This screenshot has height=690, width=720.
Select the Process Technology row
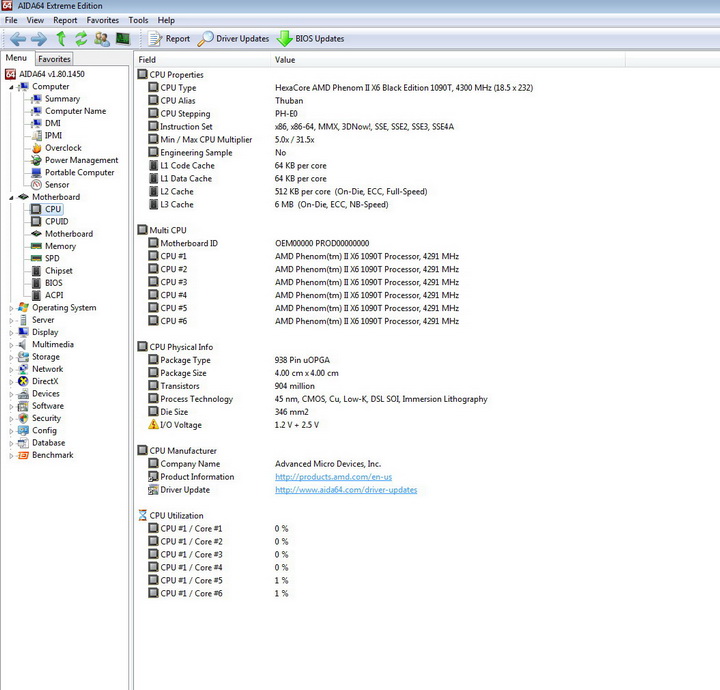318,399
